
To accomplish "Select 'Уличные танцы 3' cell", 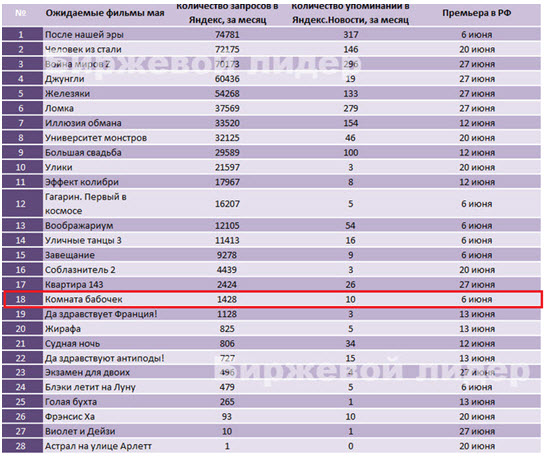I will (x=83, y=240).
